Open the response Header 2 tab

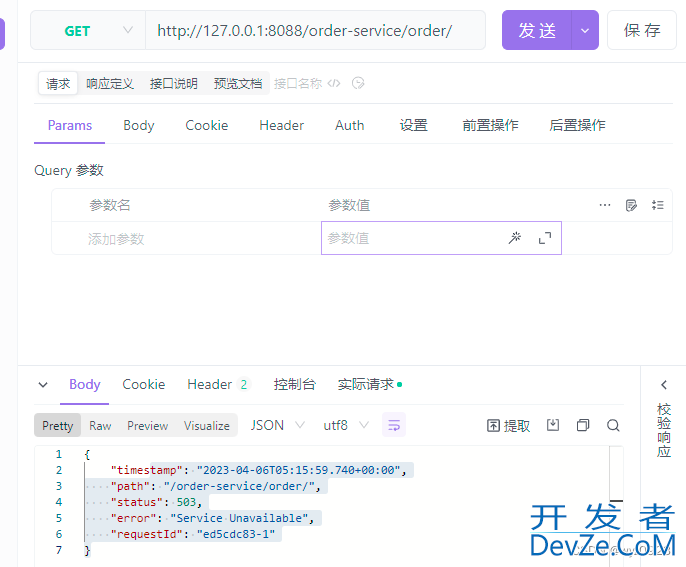(x=217, y=385)
